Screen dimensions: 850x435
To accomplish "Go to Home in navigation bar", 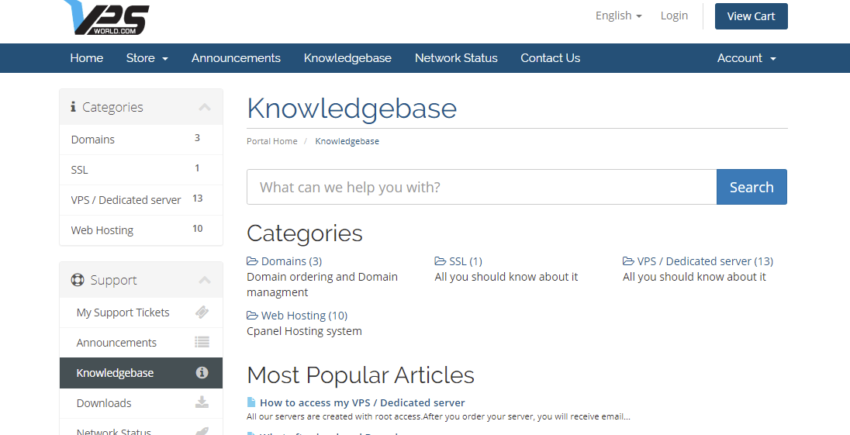I will click(86, 58).
